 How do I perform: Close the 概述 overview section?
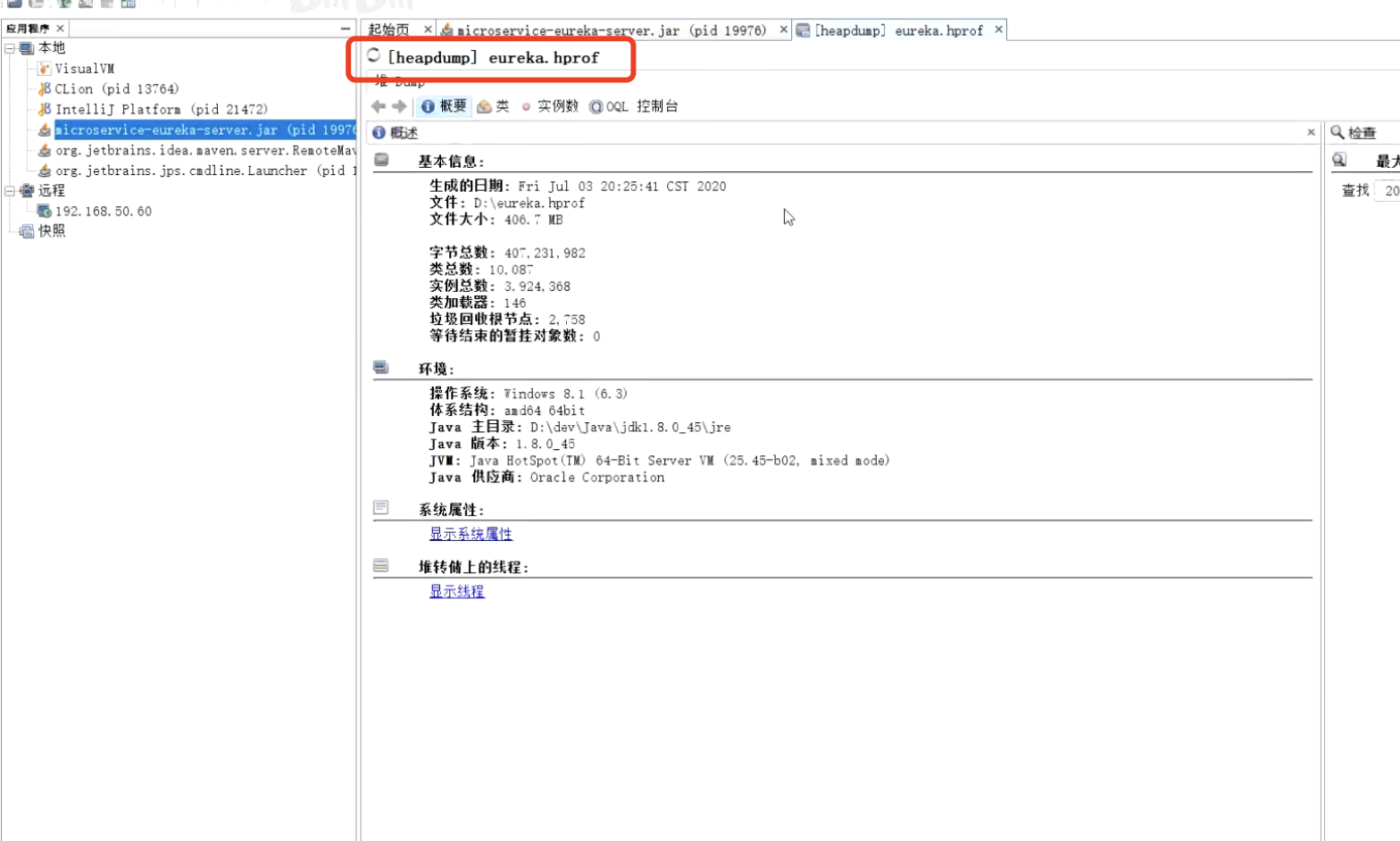tap(1311, 132)
